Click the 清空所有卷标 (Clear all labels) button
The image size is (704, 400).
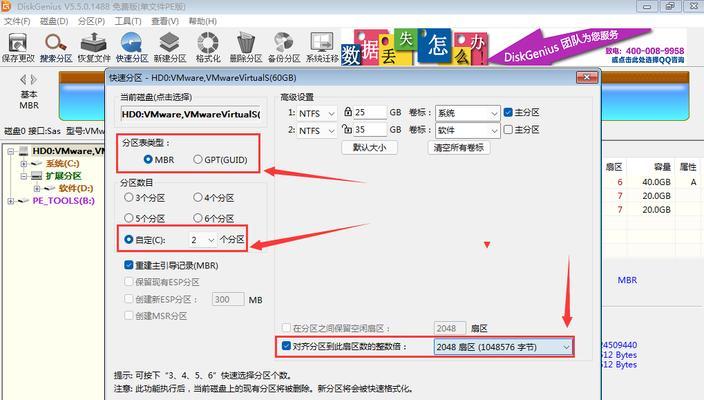coord(458,148)
